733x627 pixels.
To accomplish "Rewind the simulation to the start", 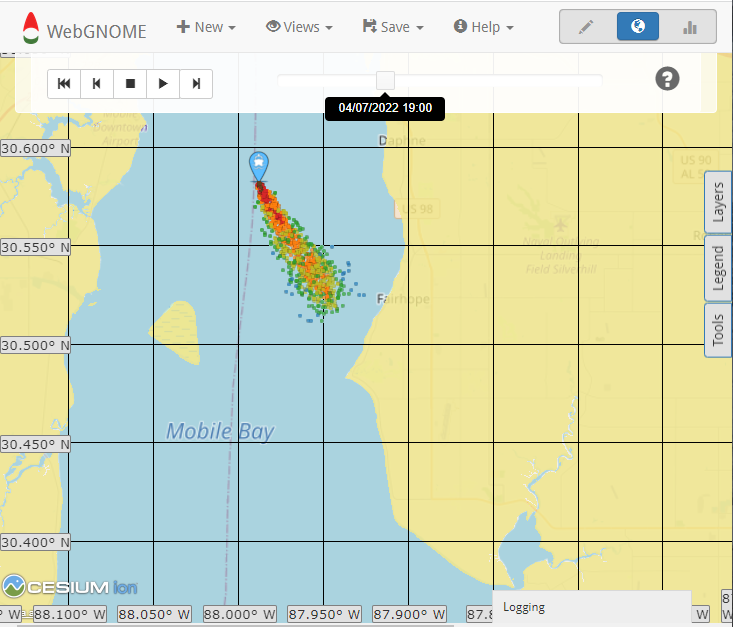I will pyautogui.click(x=64, y=84).
